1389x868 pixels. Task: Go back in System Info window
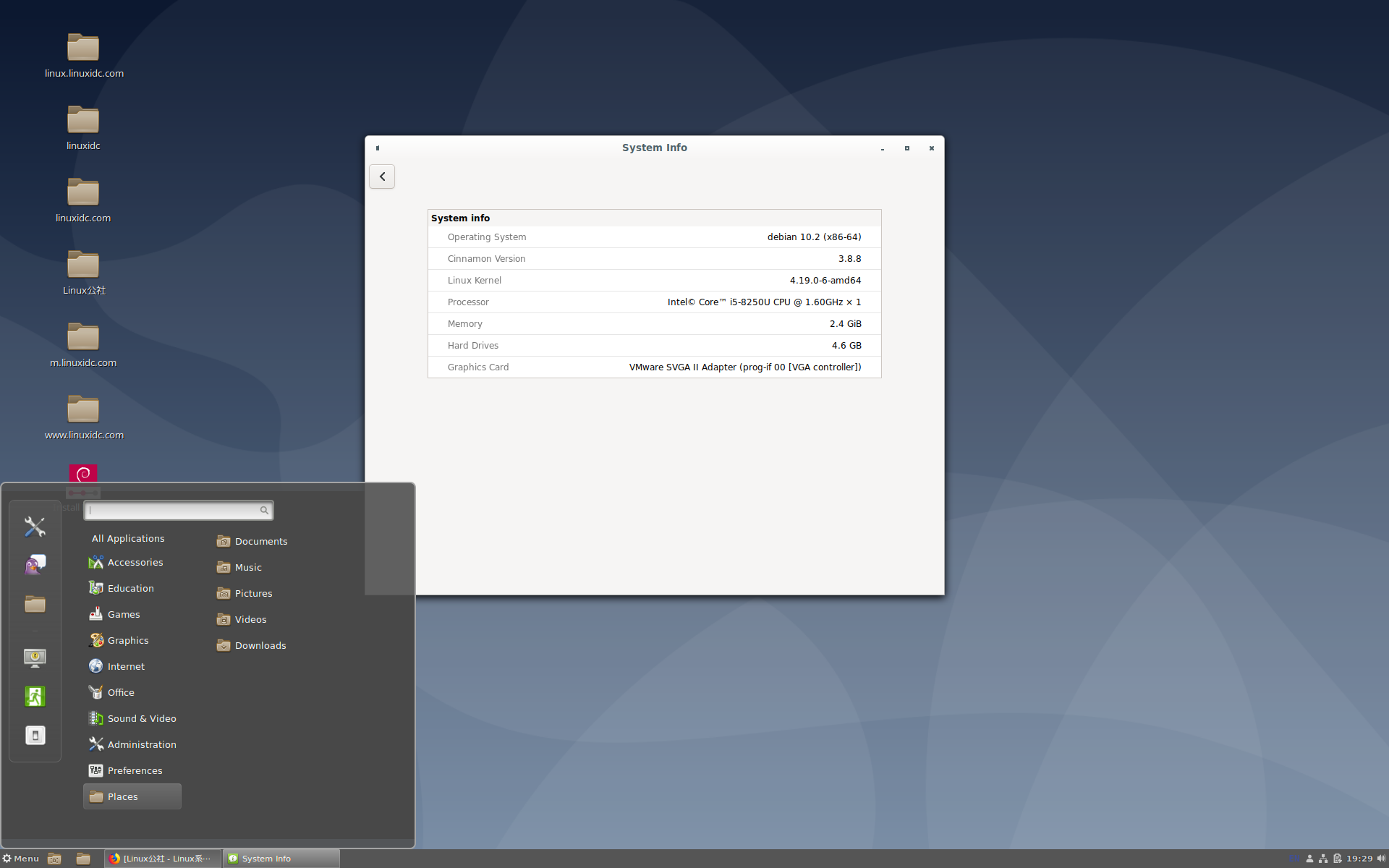(x=382, y=176)
